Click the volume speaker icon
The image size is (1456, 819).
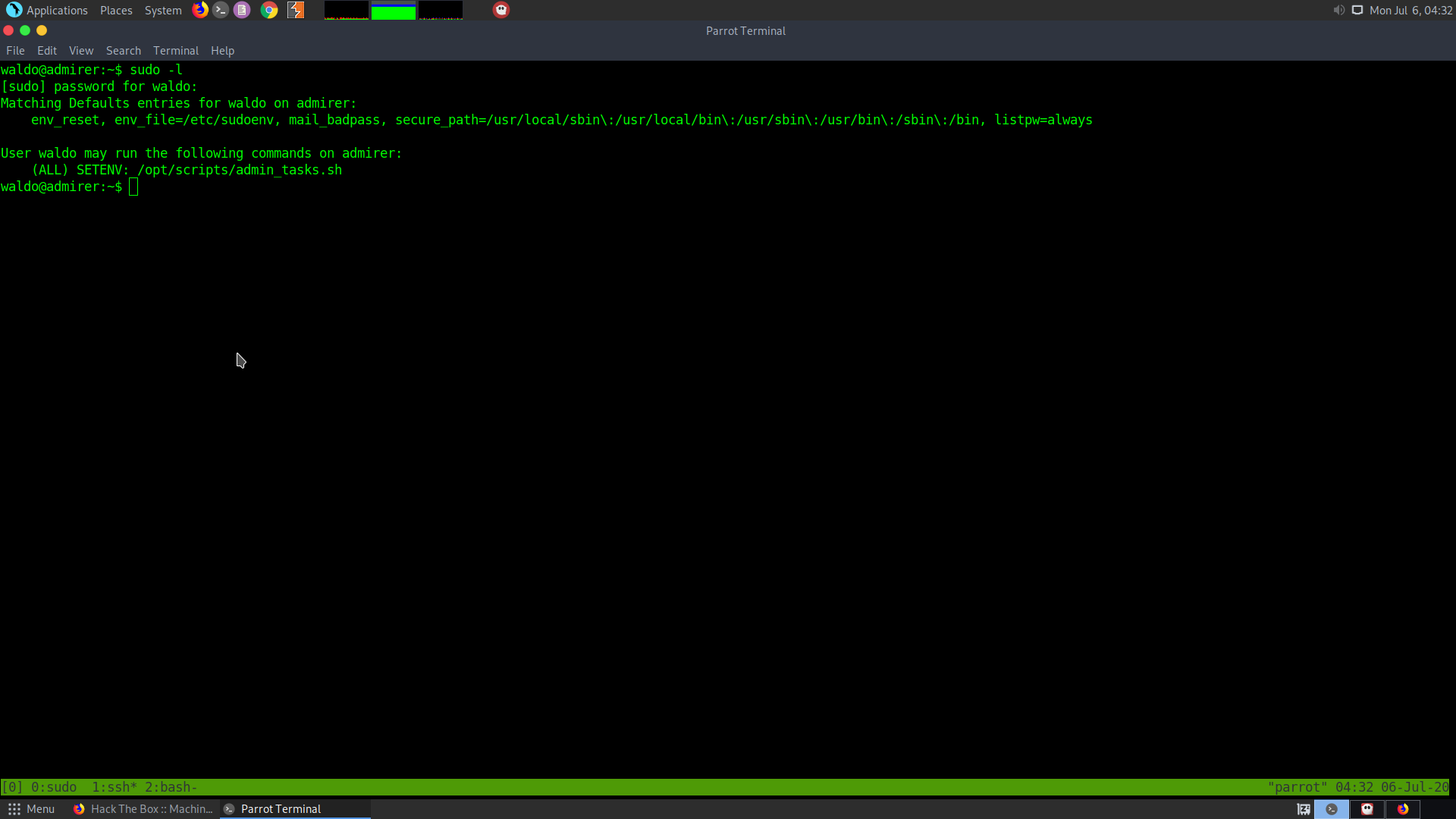[x=1338, y=10]
